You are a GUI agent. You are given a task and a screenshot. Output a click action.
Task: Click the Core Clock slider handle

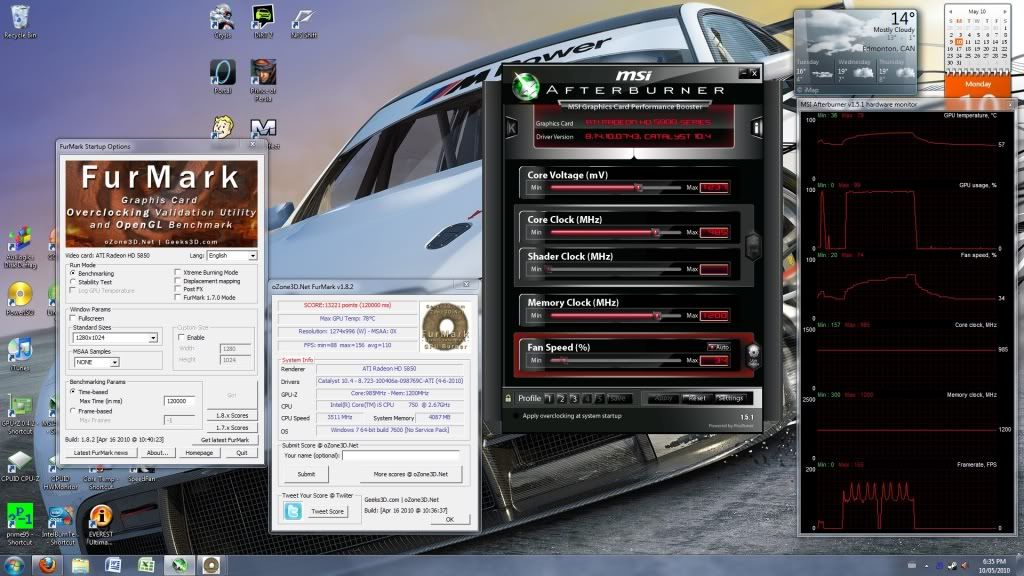655,232
